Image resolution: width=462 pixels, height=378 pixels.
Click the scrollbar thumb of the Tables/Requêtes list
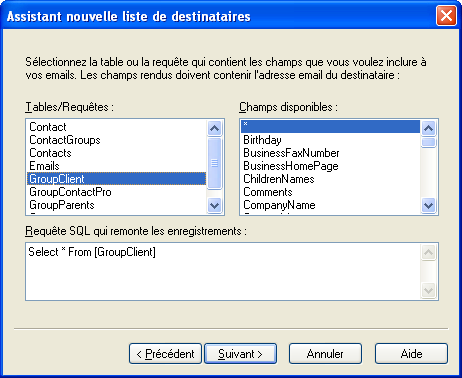[x=215, y=163]
